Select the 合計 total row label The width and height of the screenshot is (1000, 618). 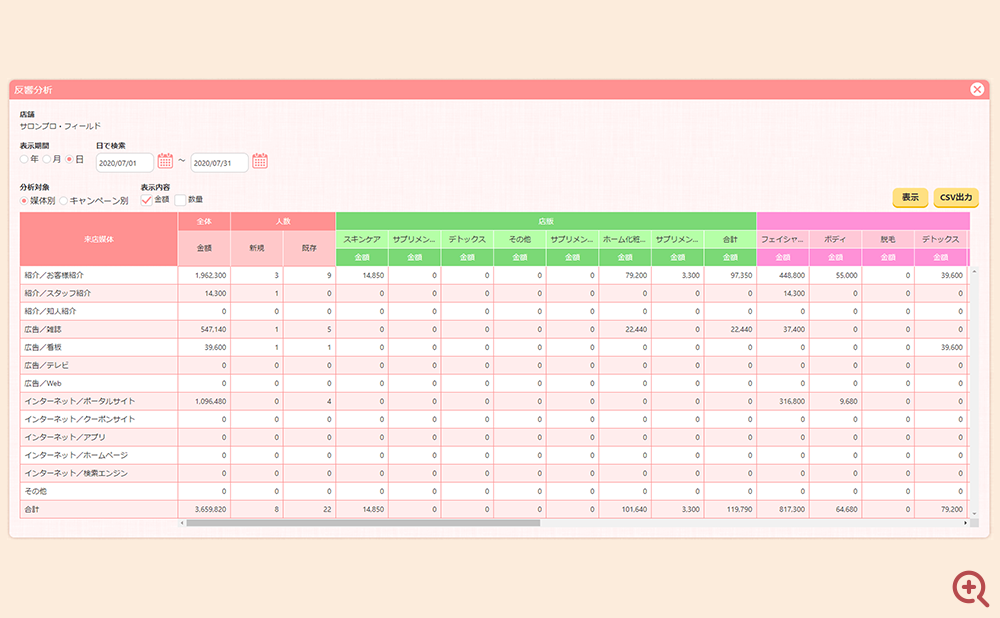coord(32,510)
